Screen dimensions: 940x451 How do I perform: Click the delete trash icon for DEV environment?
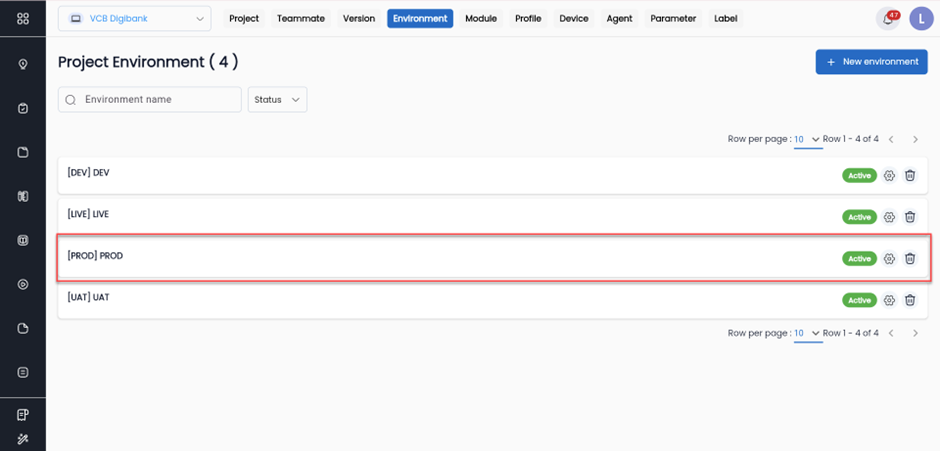click(910, 175)
